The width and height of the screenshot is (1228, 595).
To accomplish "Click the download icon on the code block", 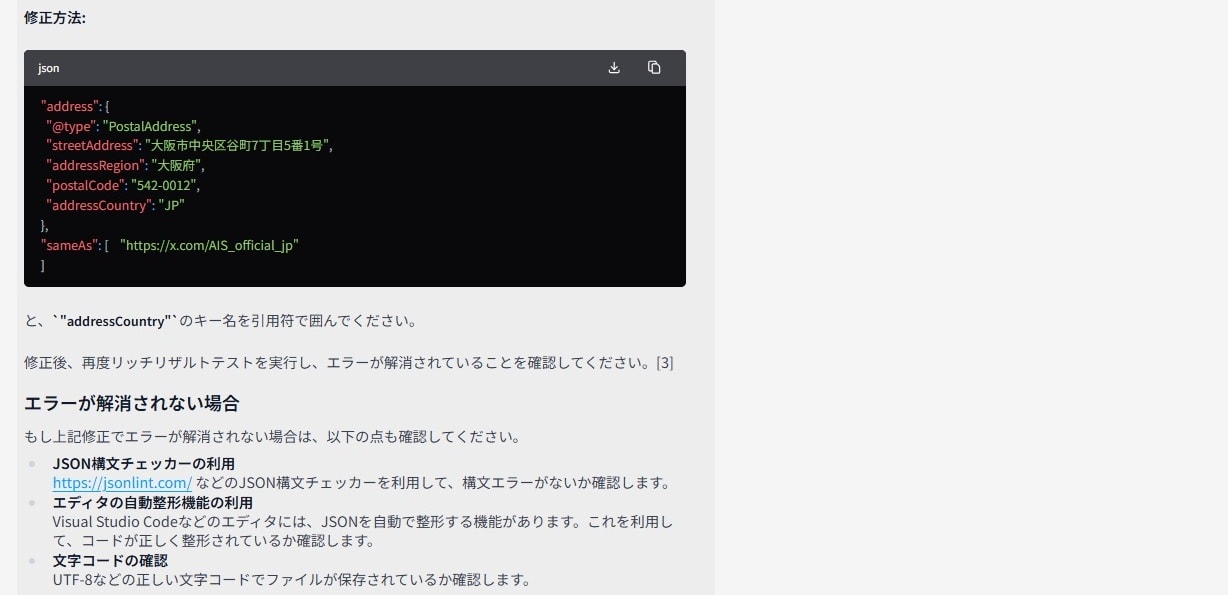I will (x=613, y=67).
